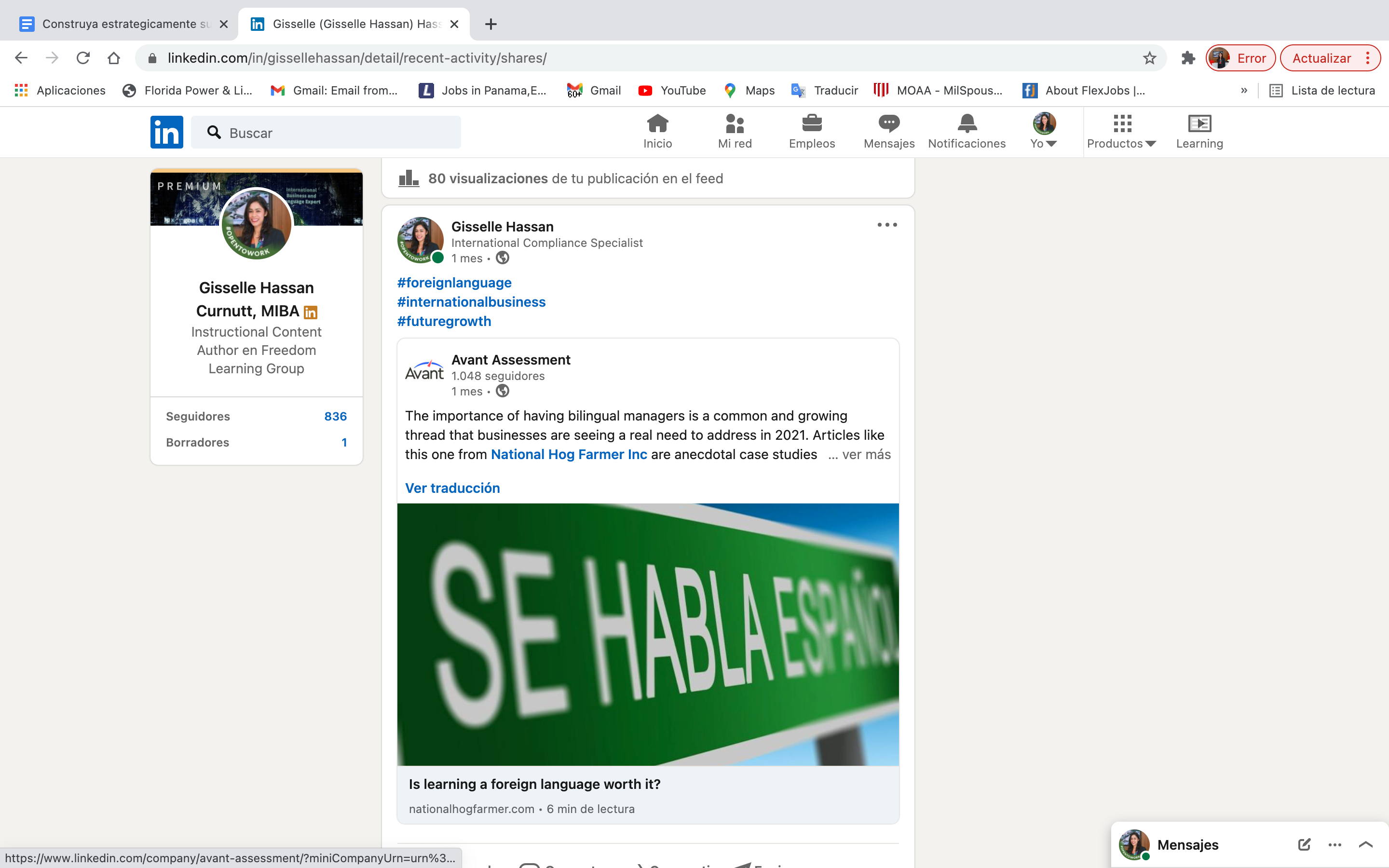This screenshot has width=1389, height=868.
Task: Click the LinkedIn logo
Action: (x=166, y=132)
